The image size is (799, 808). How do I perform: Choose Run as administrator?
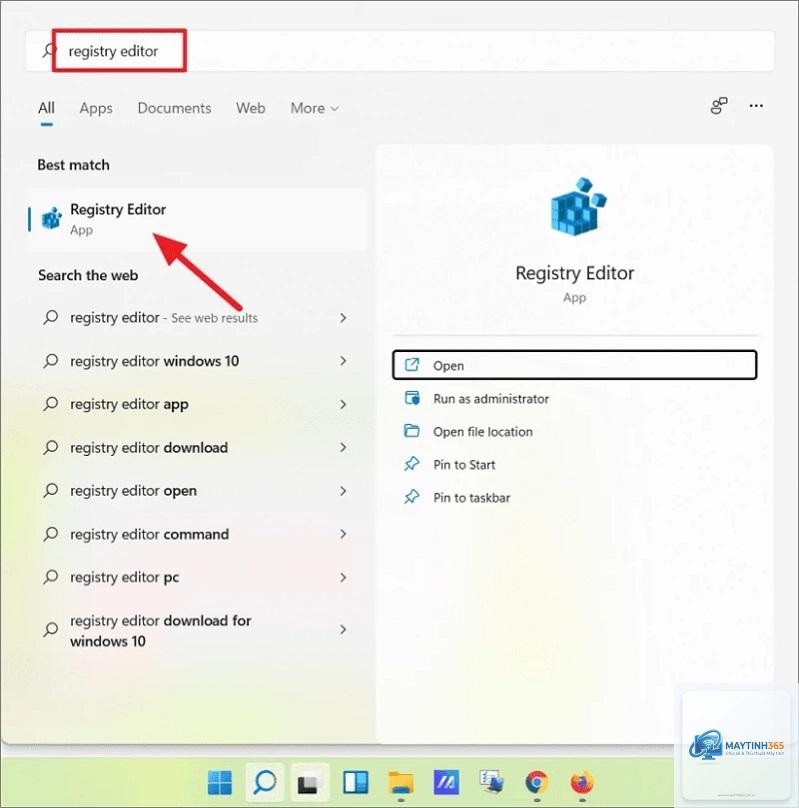click(x=575, y=399)
